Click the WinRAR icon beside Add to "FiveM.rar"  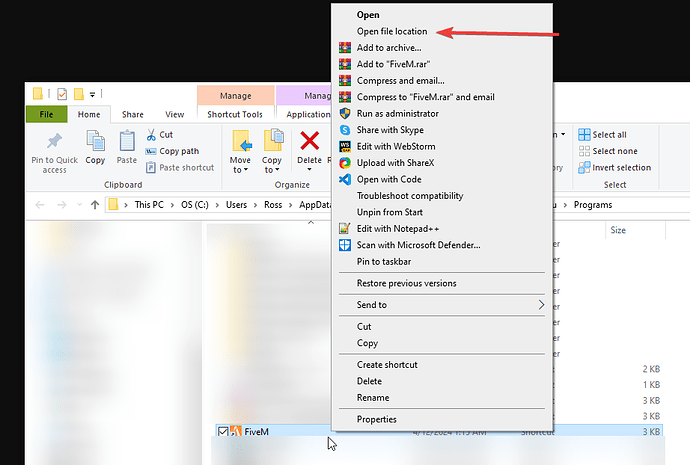pos(345,64)
